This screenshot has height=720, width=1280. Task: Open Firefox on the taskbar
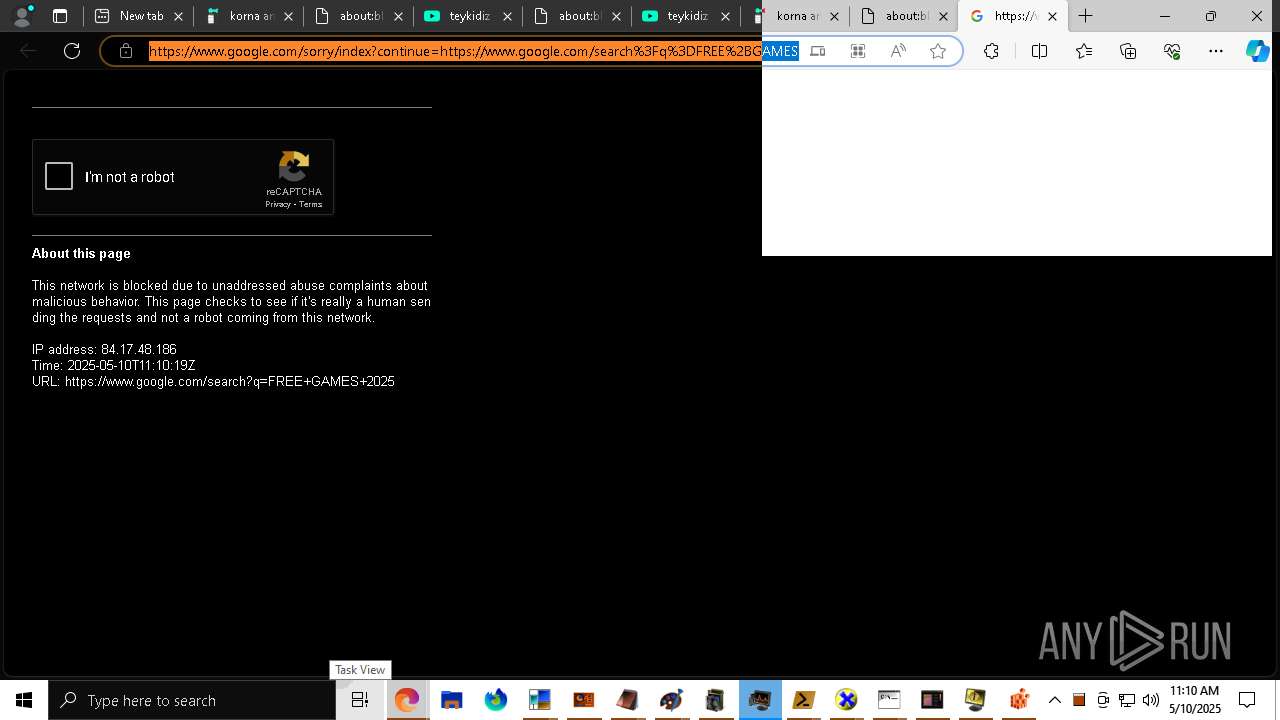[x=496, y=700]
